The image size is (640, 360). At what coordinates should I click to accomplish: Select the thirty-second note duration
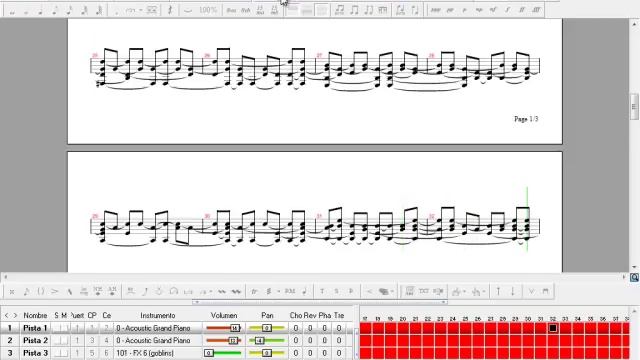84,10
